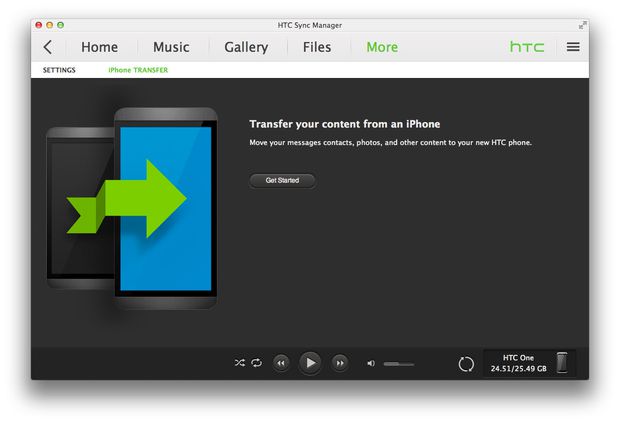620x423 pixels.
Task: Click the sync refresh icon
Action: point(466,364)
